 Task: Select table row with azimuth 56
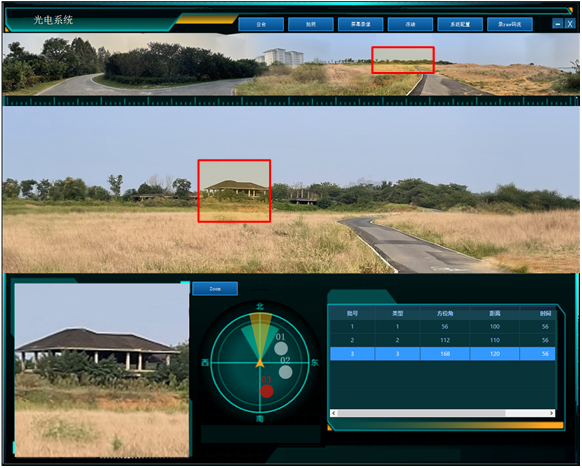click(442, 327)
